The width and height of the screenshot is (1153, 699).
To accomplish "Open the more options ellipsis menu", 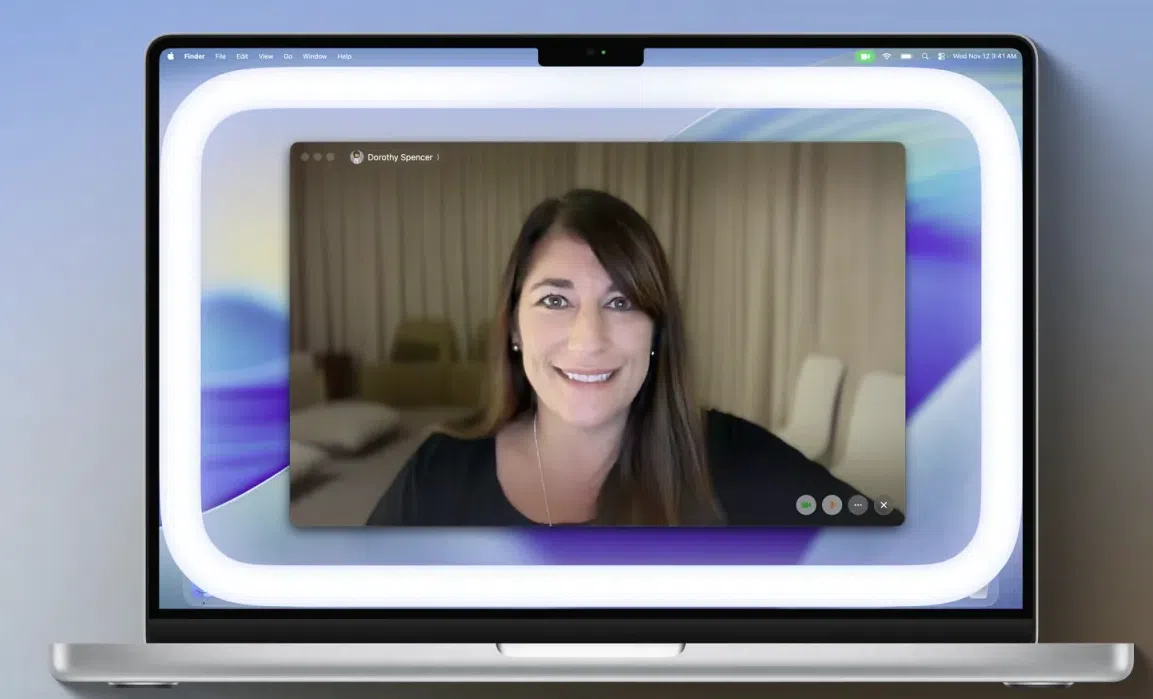I will pyautogui.click(x=858, y=505).
